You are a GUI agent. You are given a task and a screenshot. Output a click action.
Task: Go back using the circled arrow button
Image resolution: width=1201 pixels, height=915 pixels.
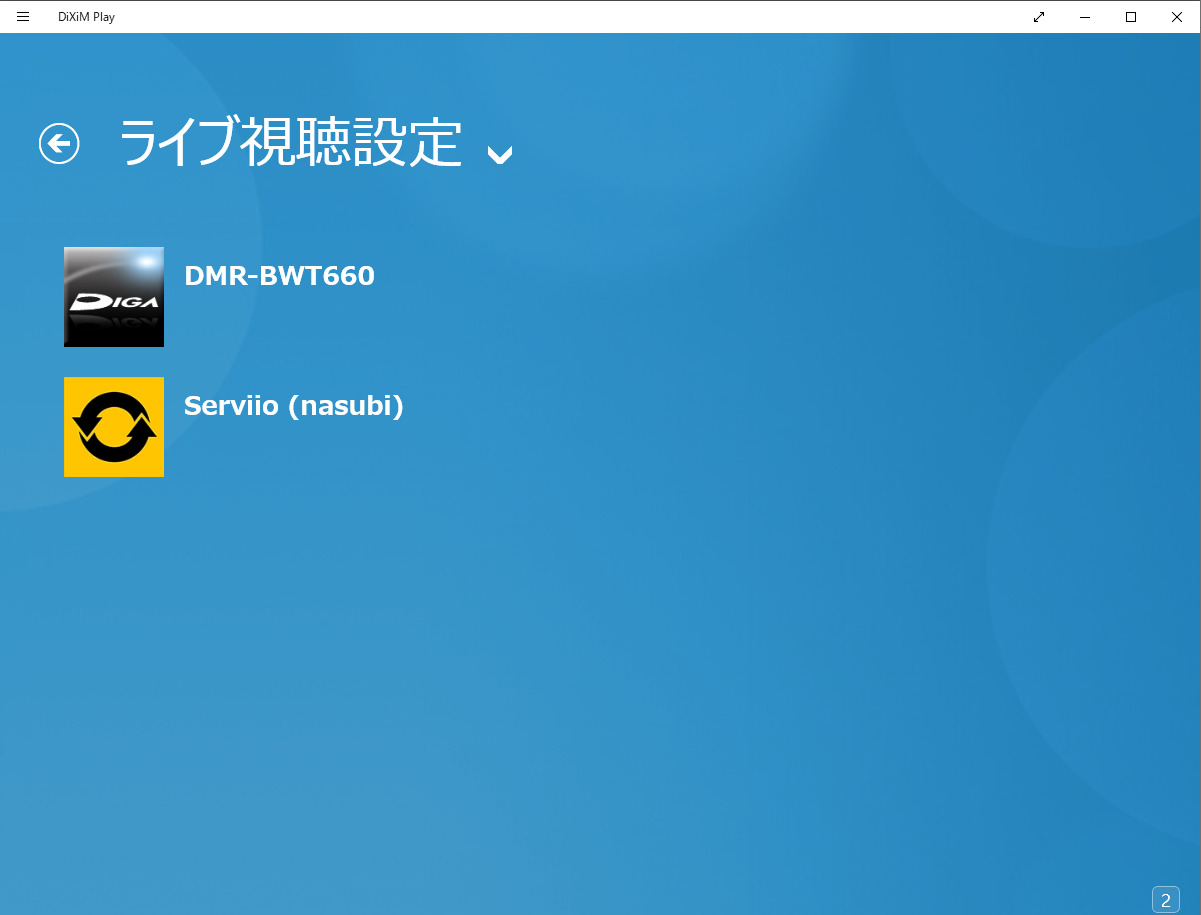point(59,143)
